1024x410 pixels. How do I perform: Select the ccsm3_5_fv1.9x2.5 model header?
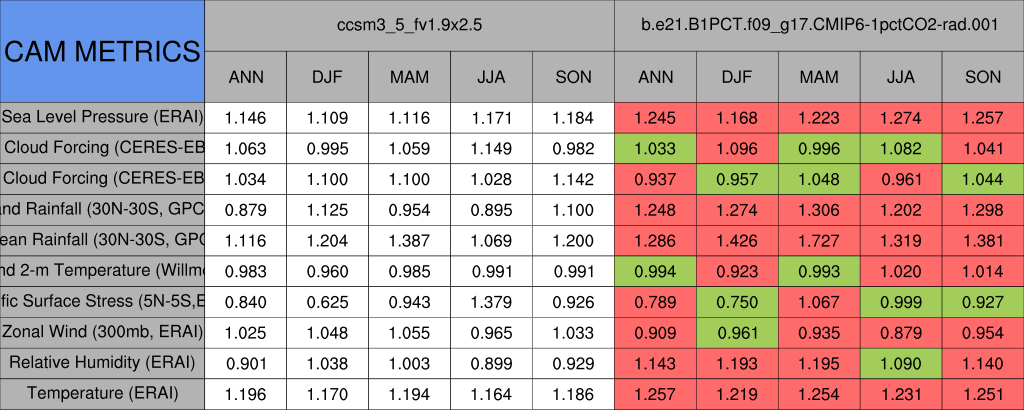pyautogui.click(x=410, y=25)
